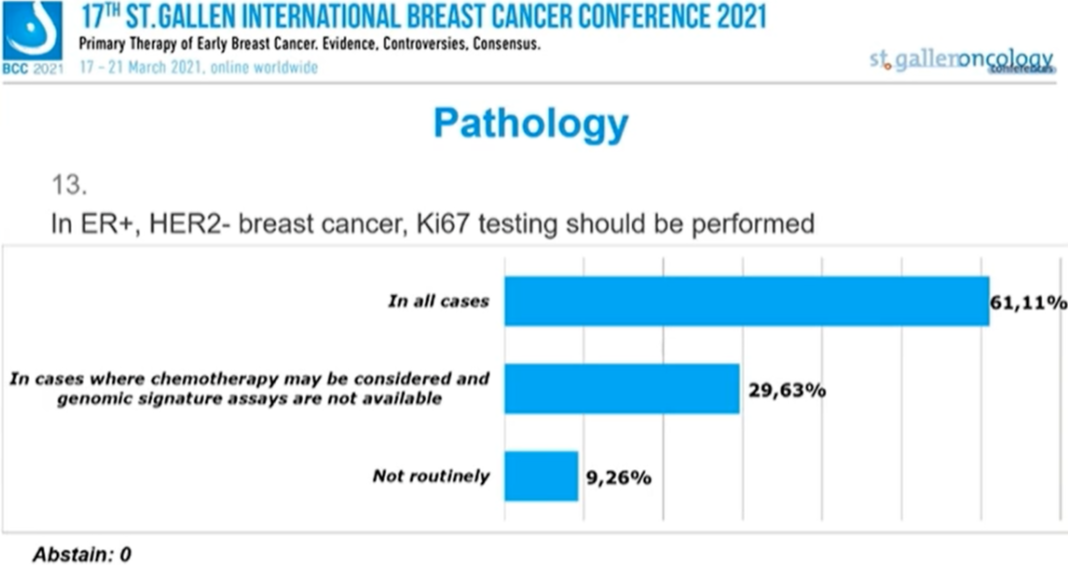Click question number 13
1068x565 pixels.
point(69,185)
